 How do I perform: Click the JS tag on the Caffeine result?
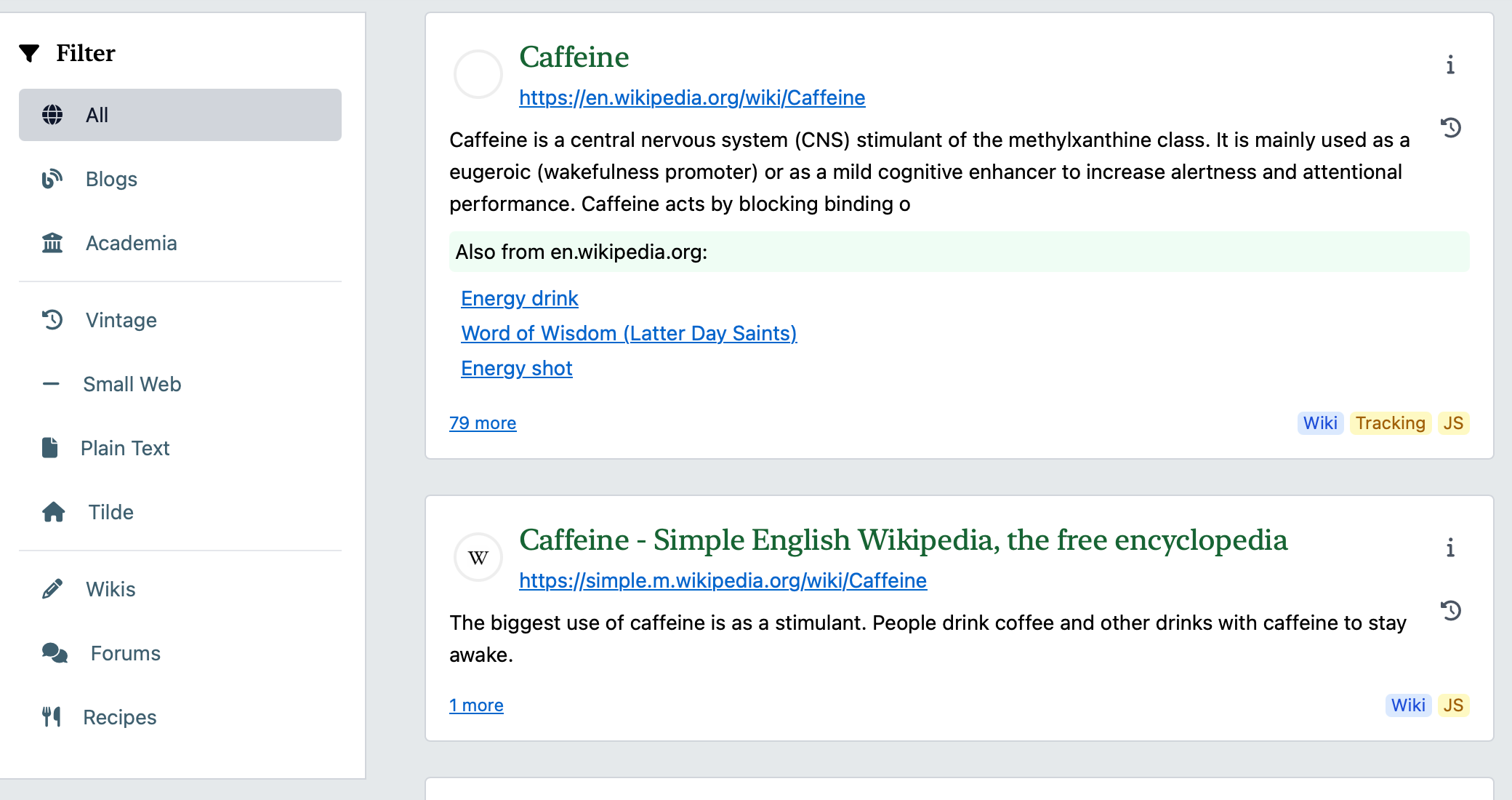tap(1453, 423)
